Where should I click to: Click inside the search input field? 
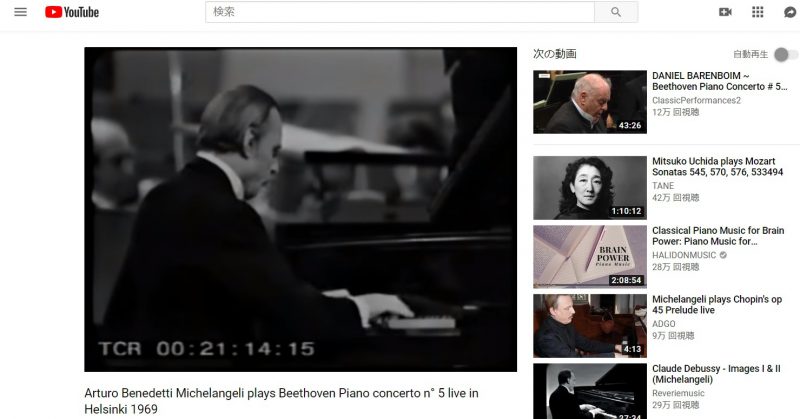coord(399,12)
